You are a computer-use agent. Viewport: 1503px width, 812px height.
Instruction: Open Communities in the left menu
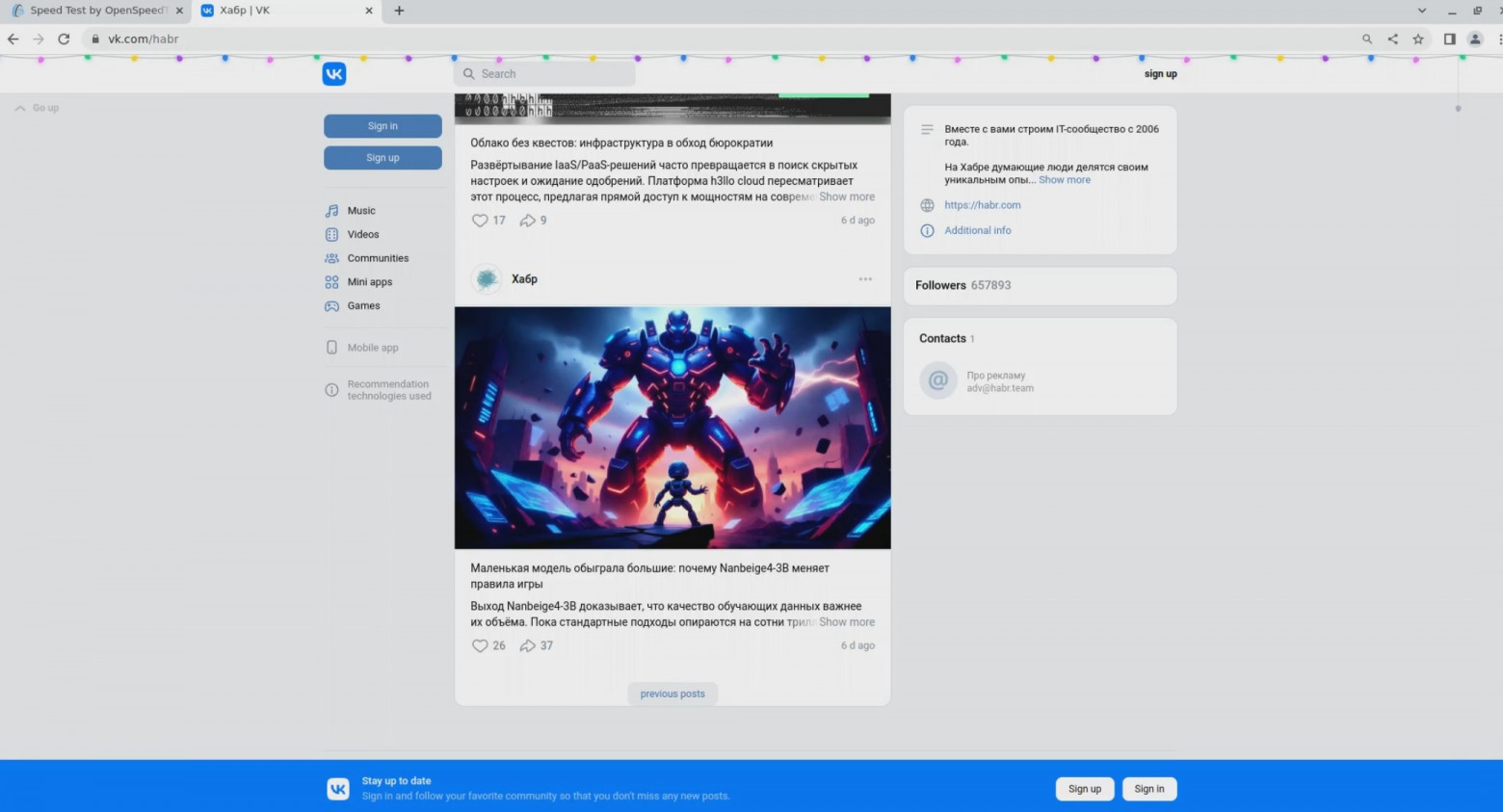[x=378, y=258]
